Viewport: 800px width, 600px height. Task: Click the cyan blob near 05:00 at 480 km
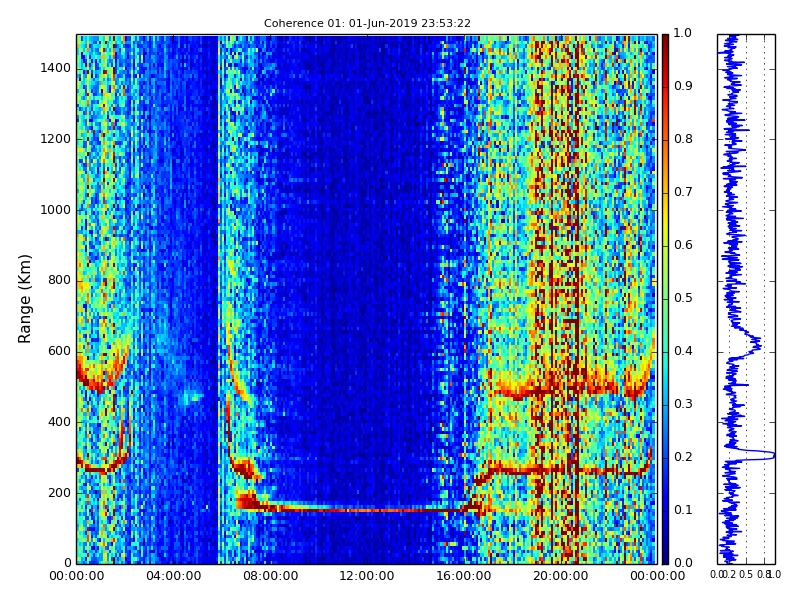tap(191, 396)
